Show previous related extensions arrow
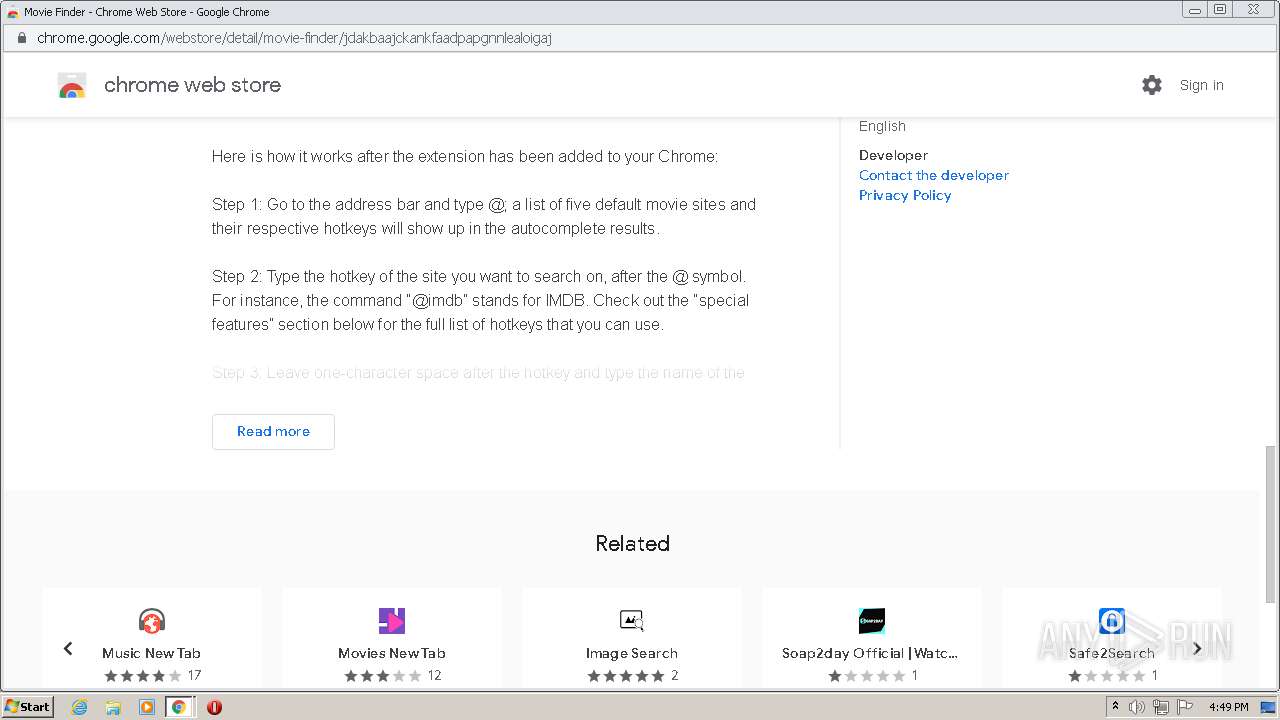Viewport: 1280px width, 720px height. pyautogui.click(x=68, y=648)
